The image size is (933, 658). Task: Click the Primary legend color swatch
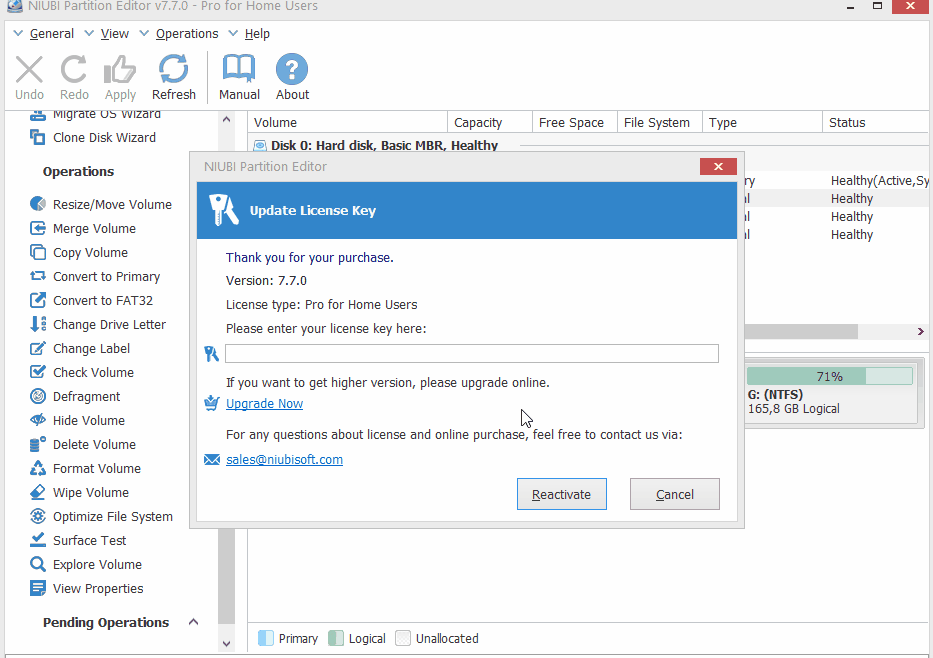click(x=266, y=638)
